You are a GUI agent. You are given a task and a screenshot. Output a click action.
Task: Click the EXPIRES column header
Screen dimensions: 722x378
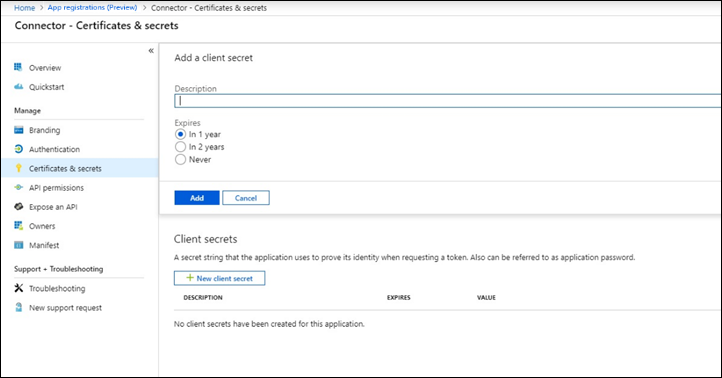pos(398,297)
